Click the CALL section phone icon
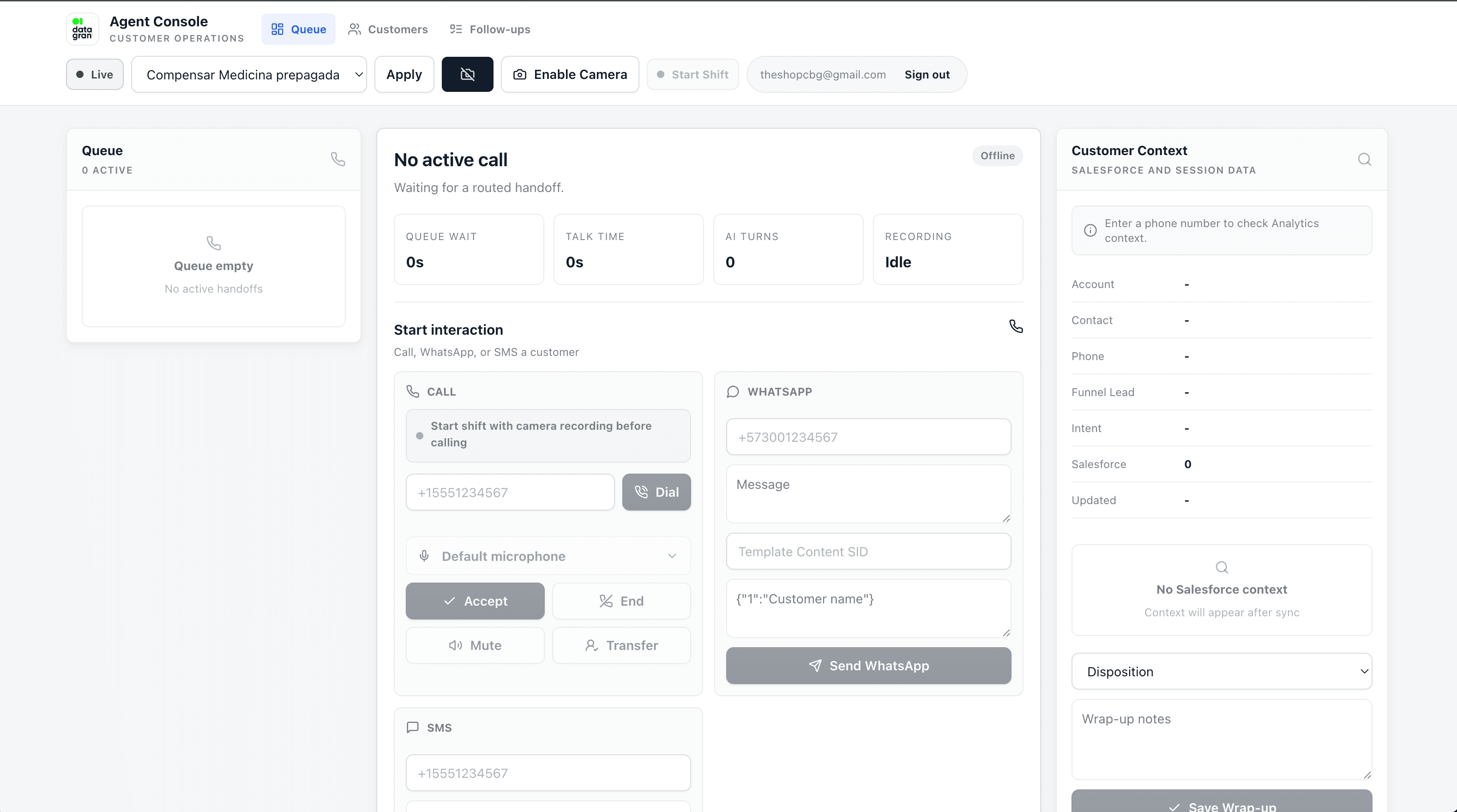 click(413, 391)
